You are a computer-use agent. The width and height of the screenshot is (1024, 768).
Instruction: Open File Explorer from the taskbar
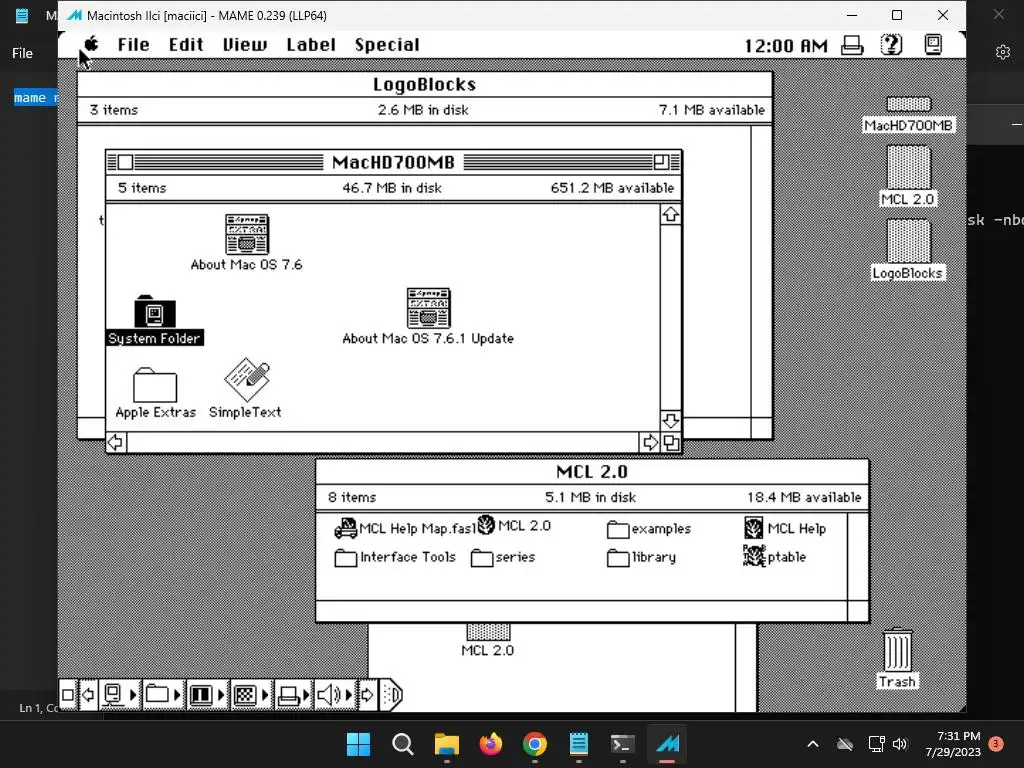click(447, 744)
